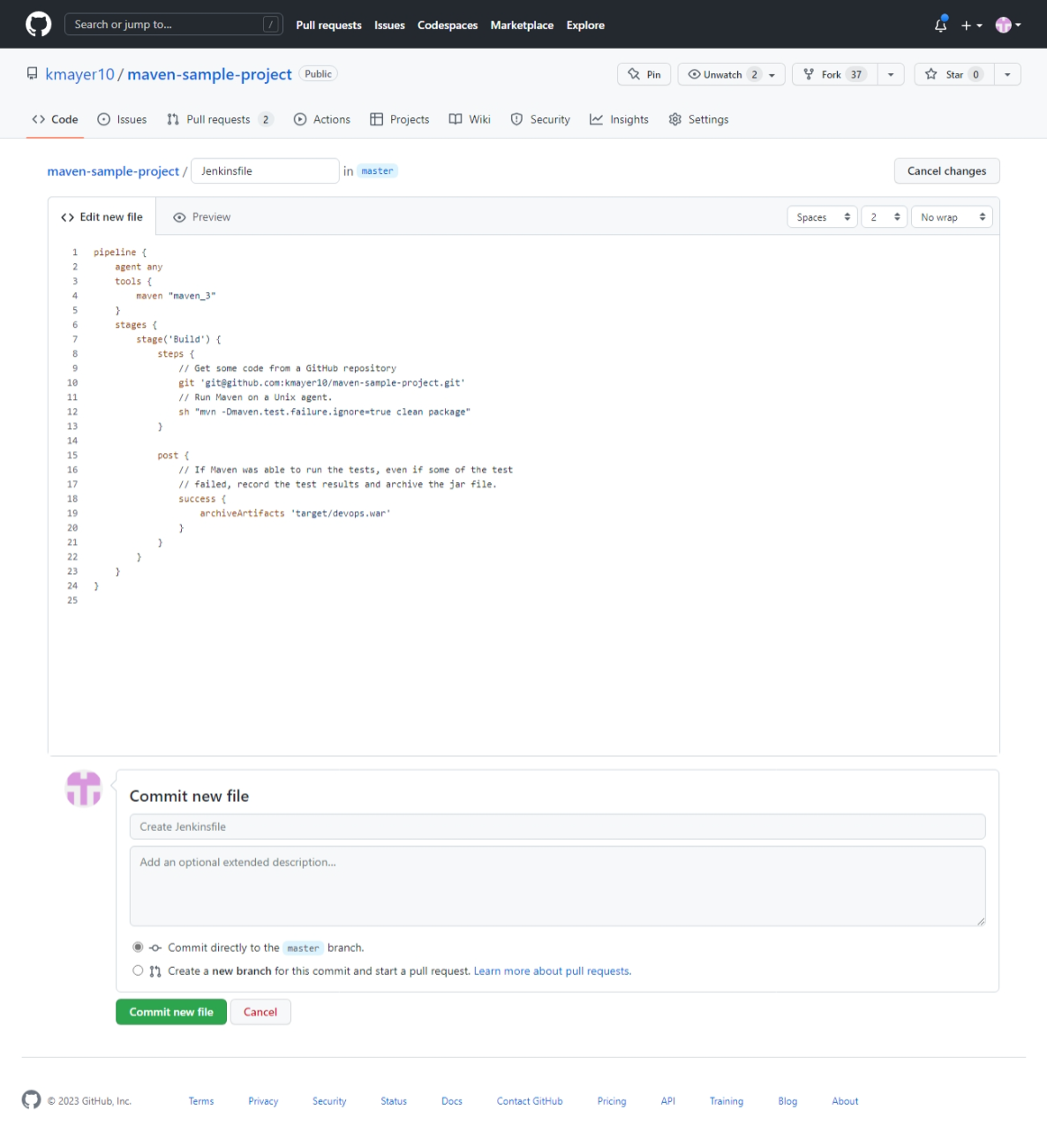The image size is (1047, 1148).
Task: Open the Pull requests repository tab
Action: pyautogui.click(x=220, y=119)
